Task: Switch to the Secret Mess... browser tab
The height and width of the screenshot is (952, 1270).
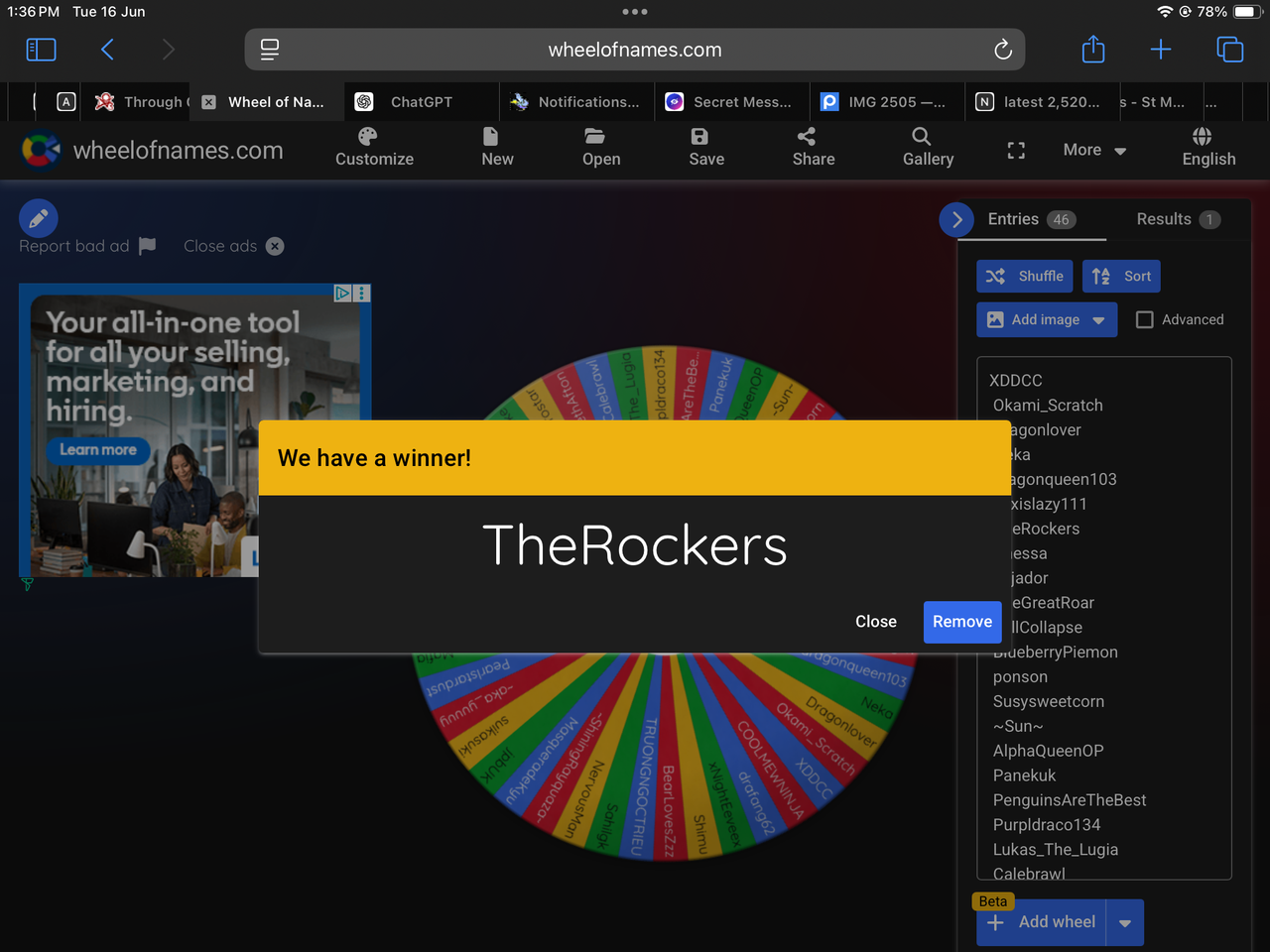Action: [x=730, y=102]
